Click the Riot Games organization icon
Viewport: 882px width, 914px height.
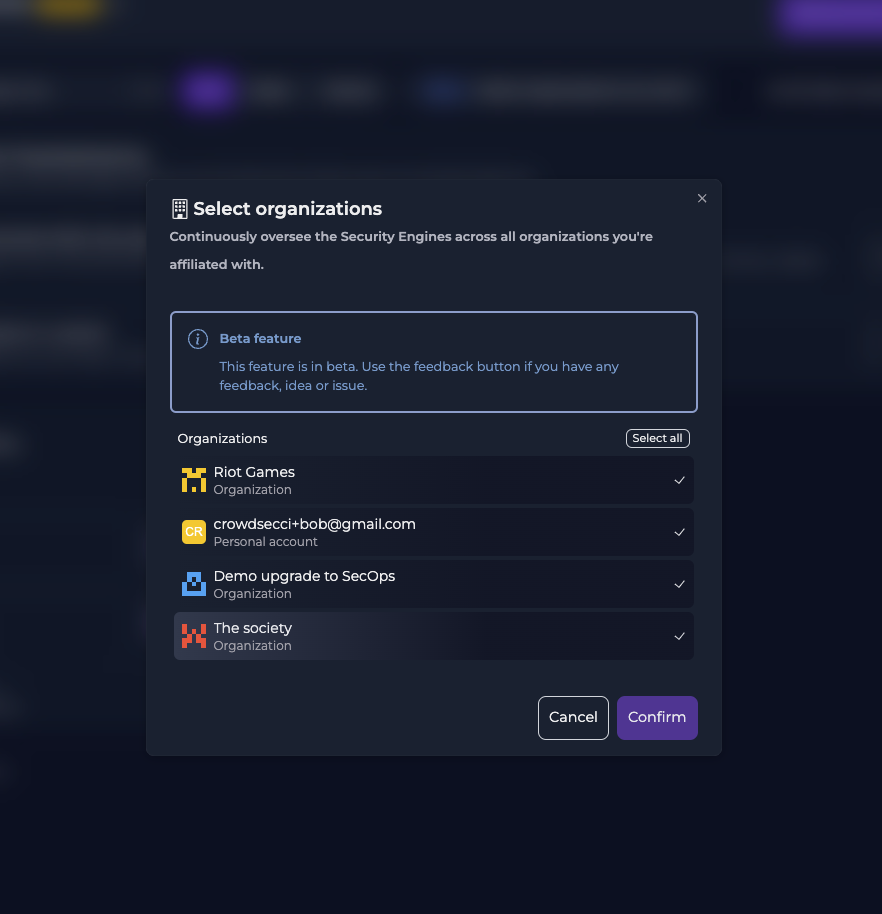tap(194, 480)
